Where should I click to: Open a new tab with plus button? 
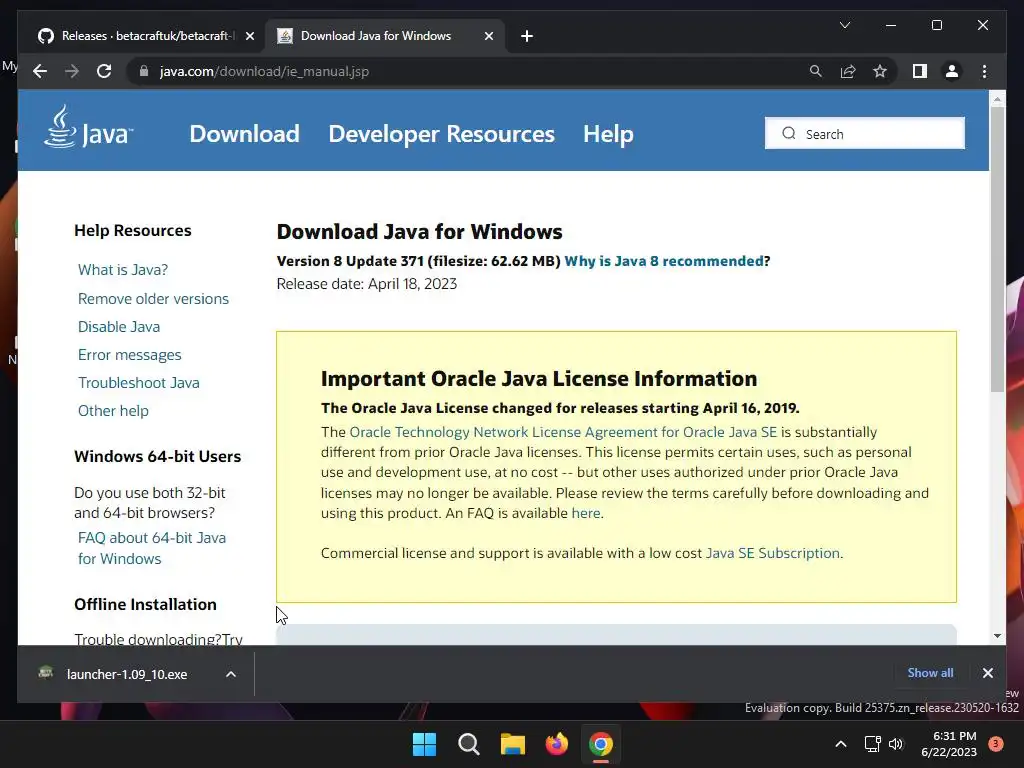[527, 36]
